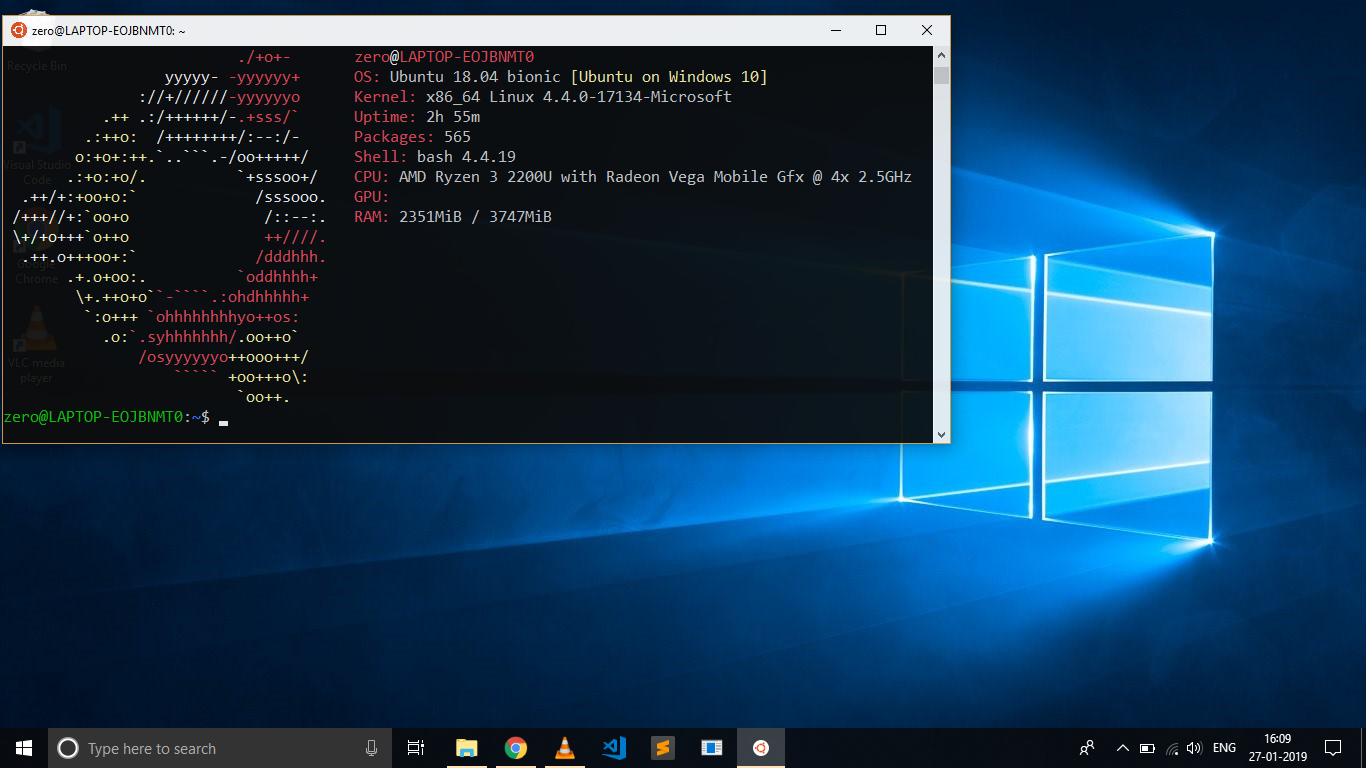1366x768 pixels.
Task: Click the 'CPU: AMD Ryzen 3 2200U' line
Action: coord(633,177)
